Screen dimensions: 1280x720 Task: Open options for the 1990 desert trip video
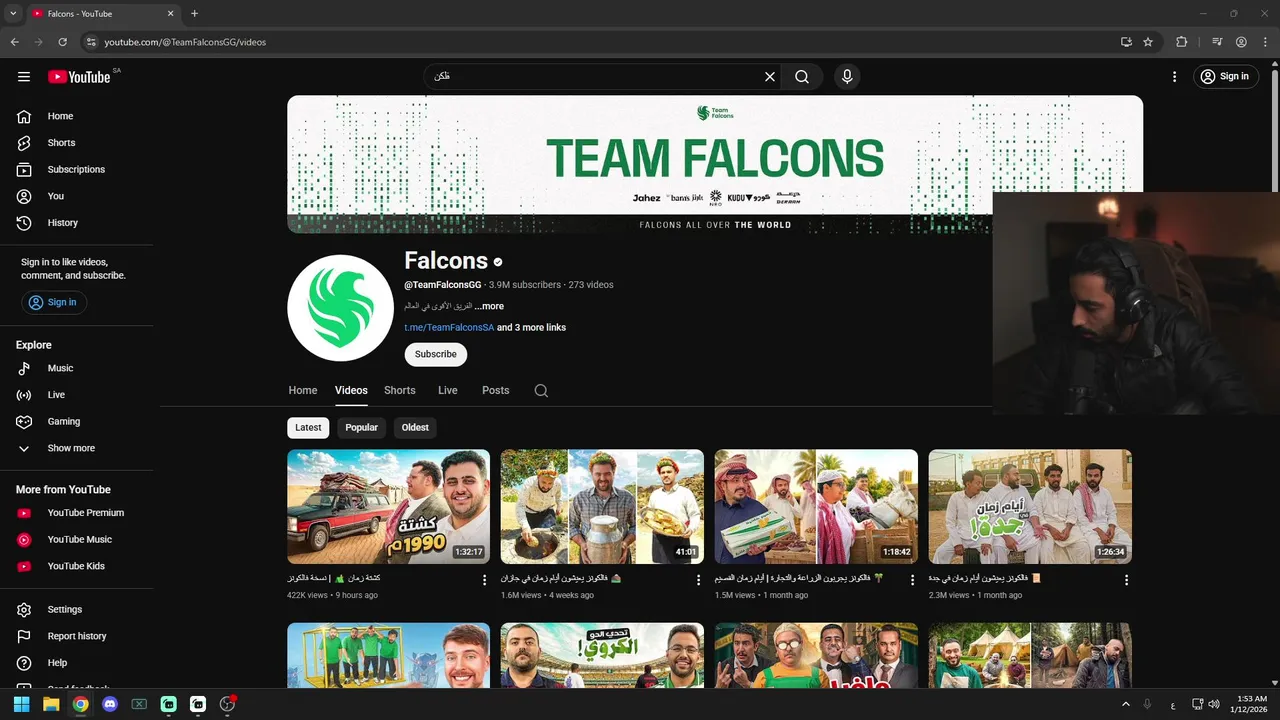tap(485, 580)
